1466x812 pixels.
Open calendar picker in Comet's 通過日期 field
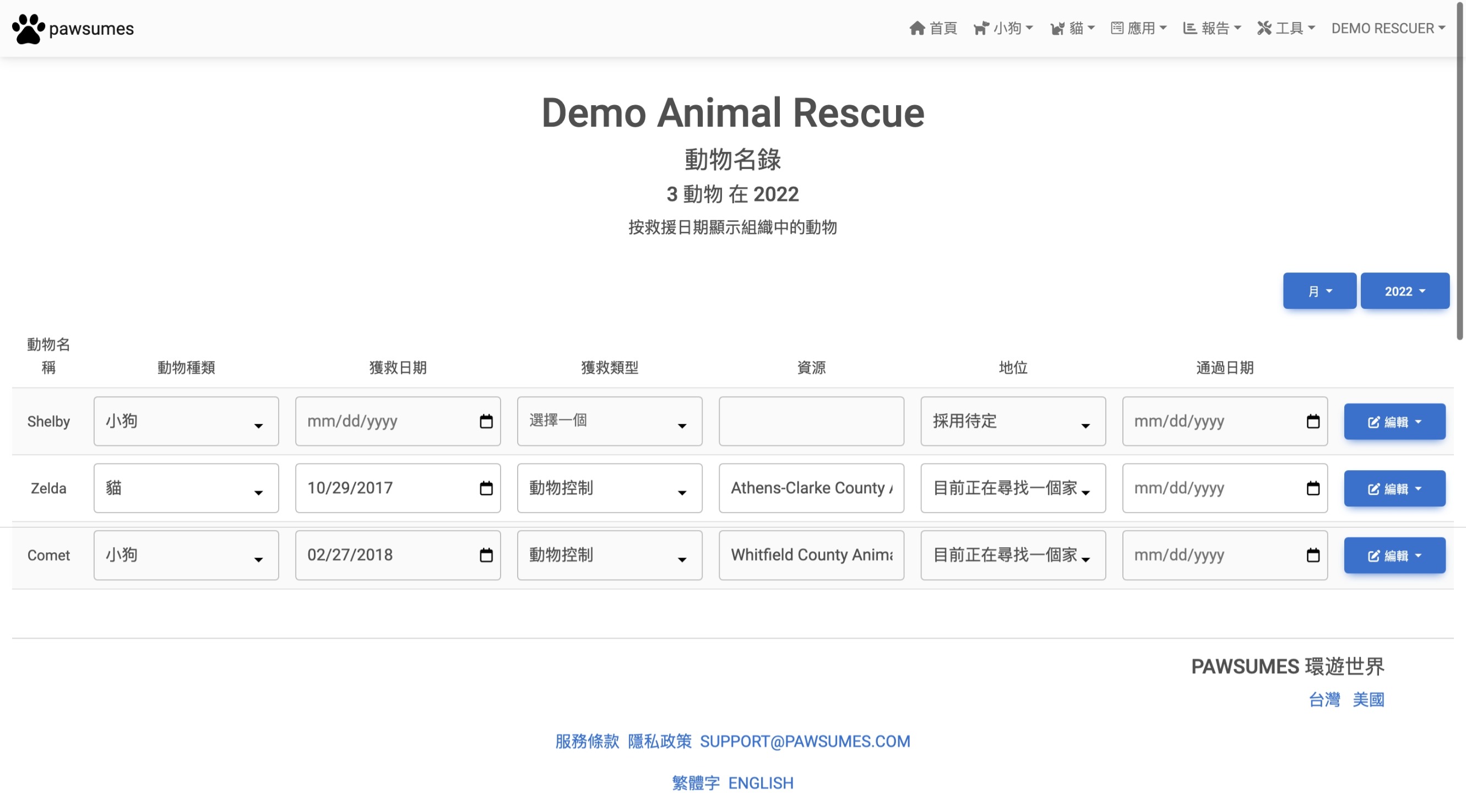tap(1312, 555)
